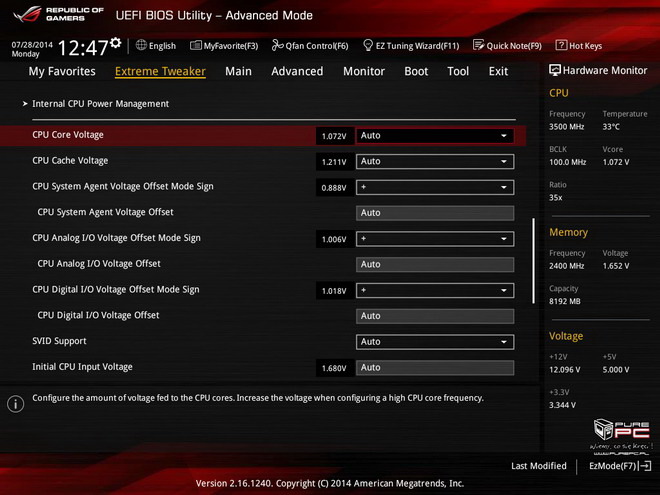Switch to the My Favorites tab
The height and width of the screenshot is (495, 660).
tap(62, 72)
